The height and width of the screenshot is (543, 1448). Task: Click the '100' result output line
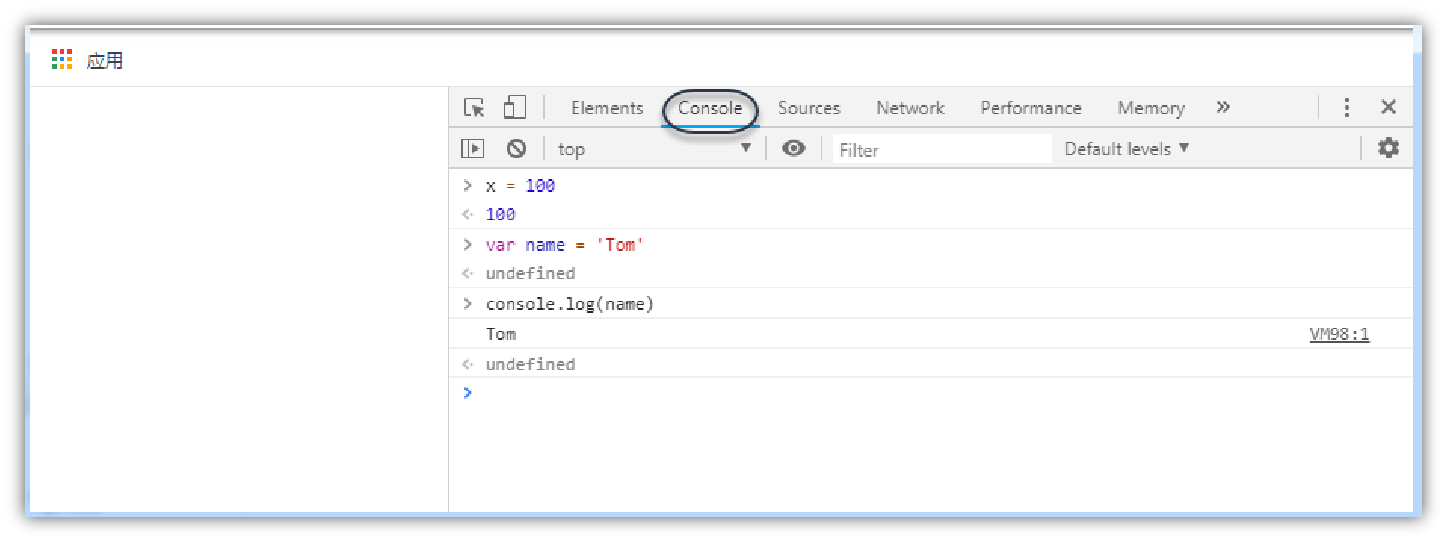pyautogui.click(x=500, y=214)
